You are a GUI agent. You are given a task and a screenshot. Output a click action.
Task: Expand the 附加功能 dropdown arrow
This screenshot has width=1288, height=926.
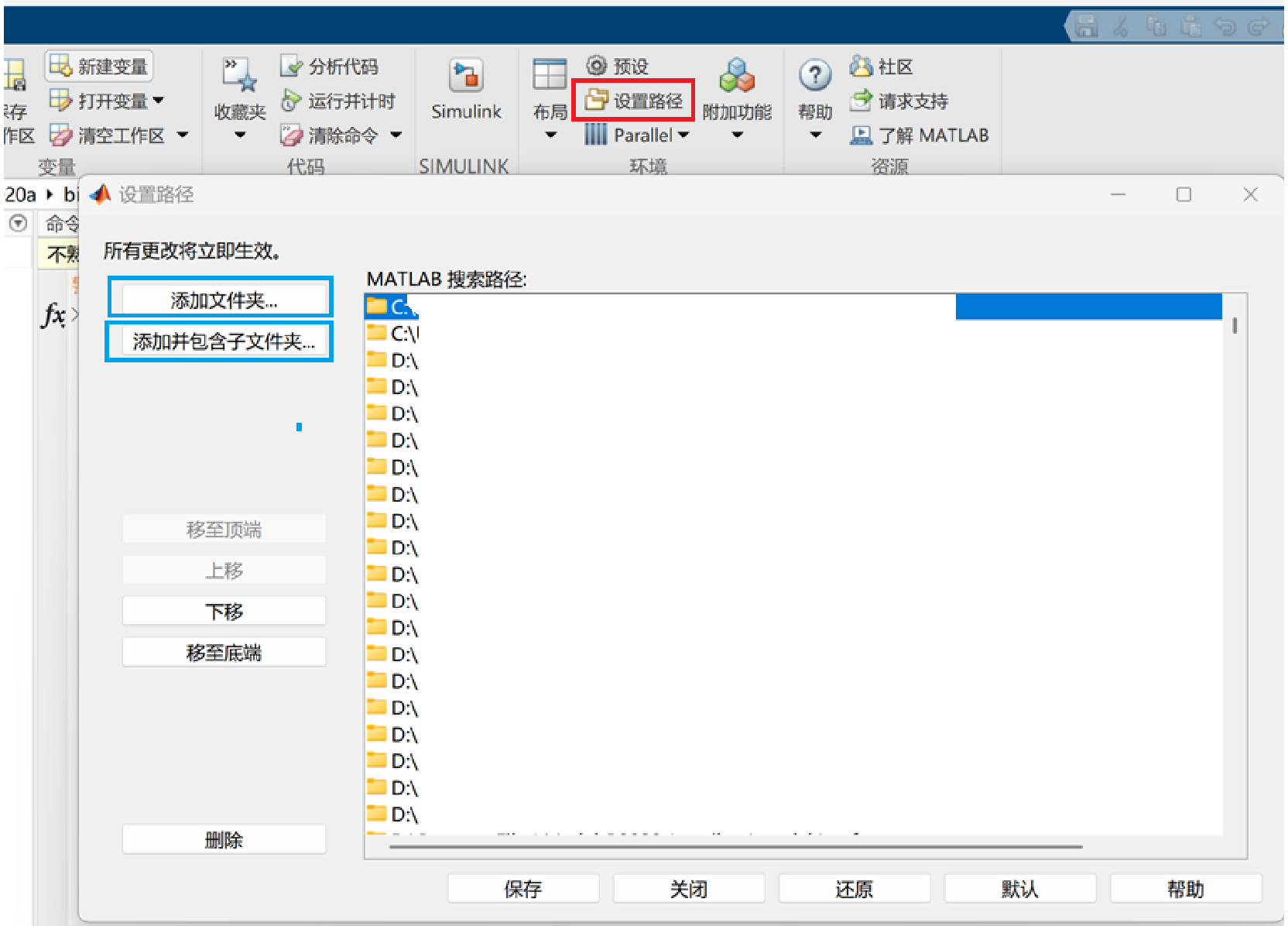pos(738,135)
